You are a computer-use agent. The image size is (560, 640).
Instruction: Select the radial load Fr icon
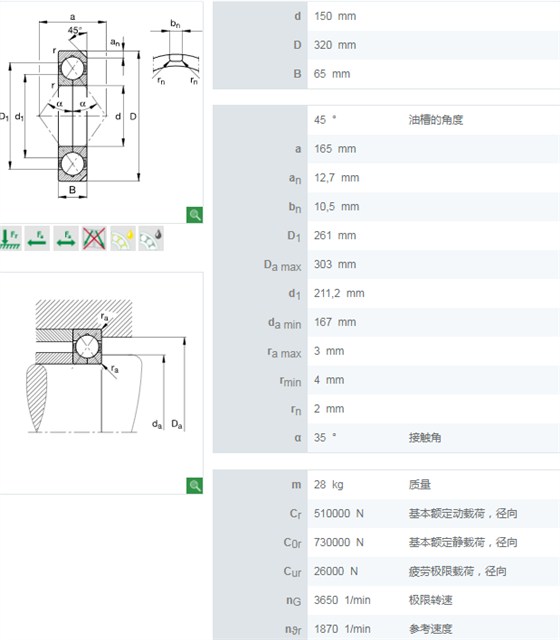[x=10, y=238]
